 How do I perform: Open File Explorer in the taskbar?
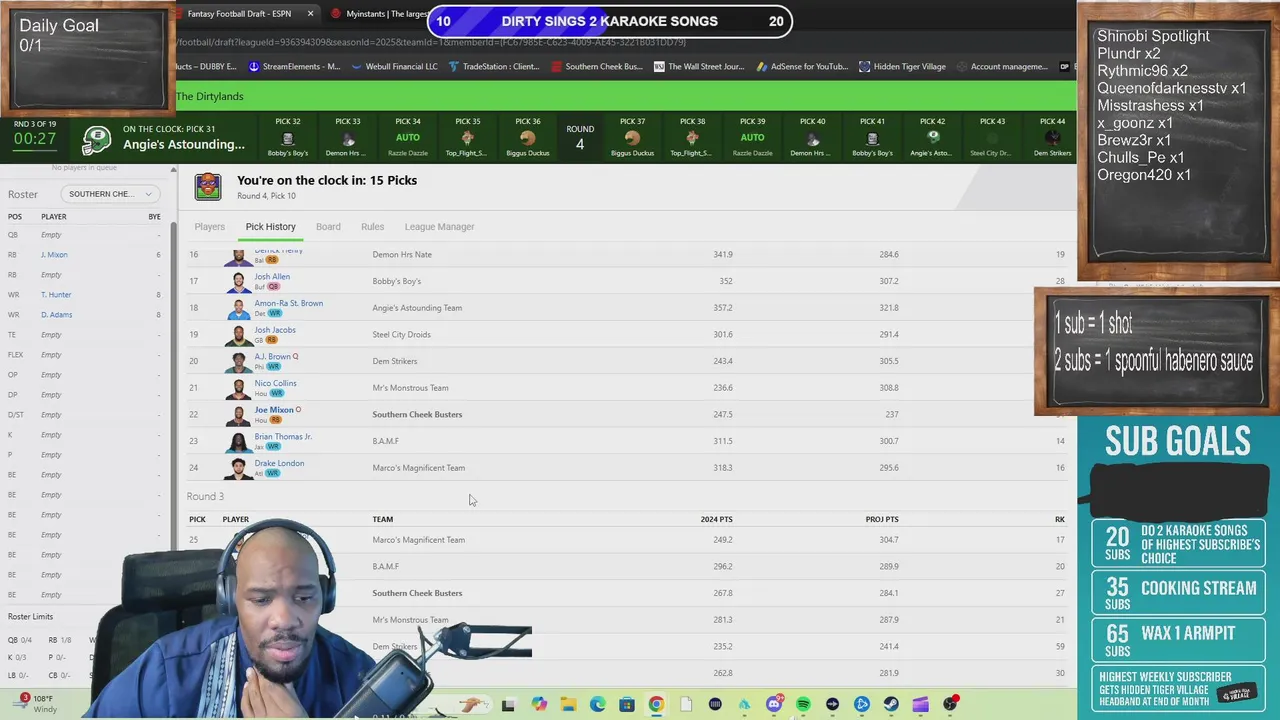coord(568,705)
